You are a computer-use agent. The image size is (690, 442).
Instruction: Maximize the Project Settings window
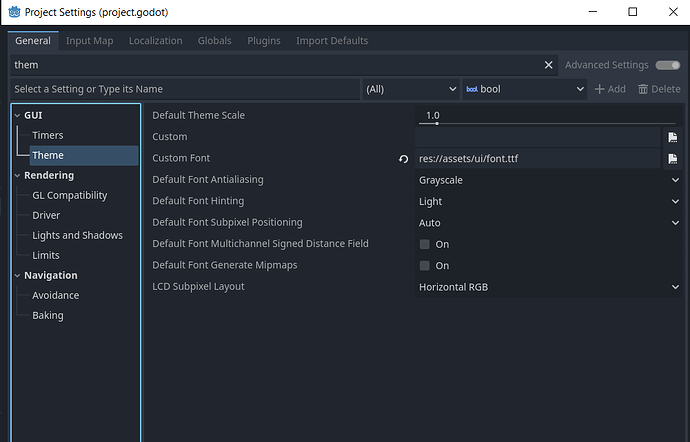tap(632, 12)
